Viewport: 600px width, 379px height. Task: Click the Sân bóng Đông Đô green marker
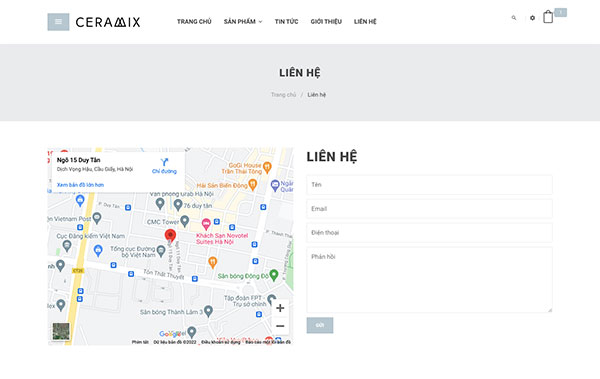(x=274, y=275)
